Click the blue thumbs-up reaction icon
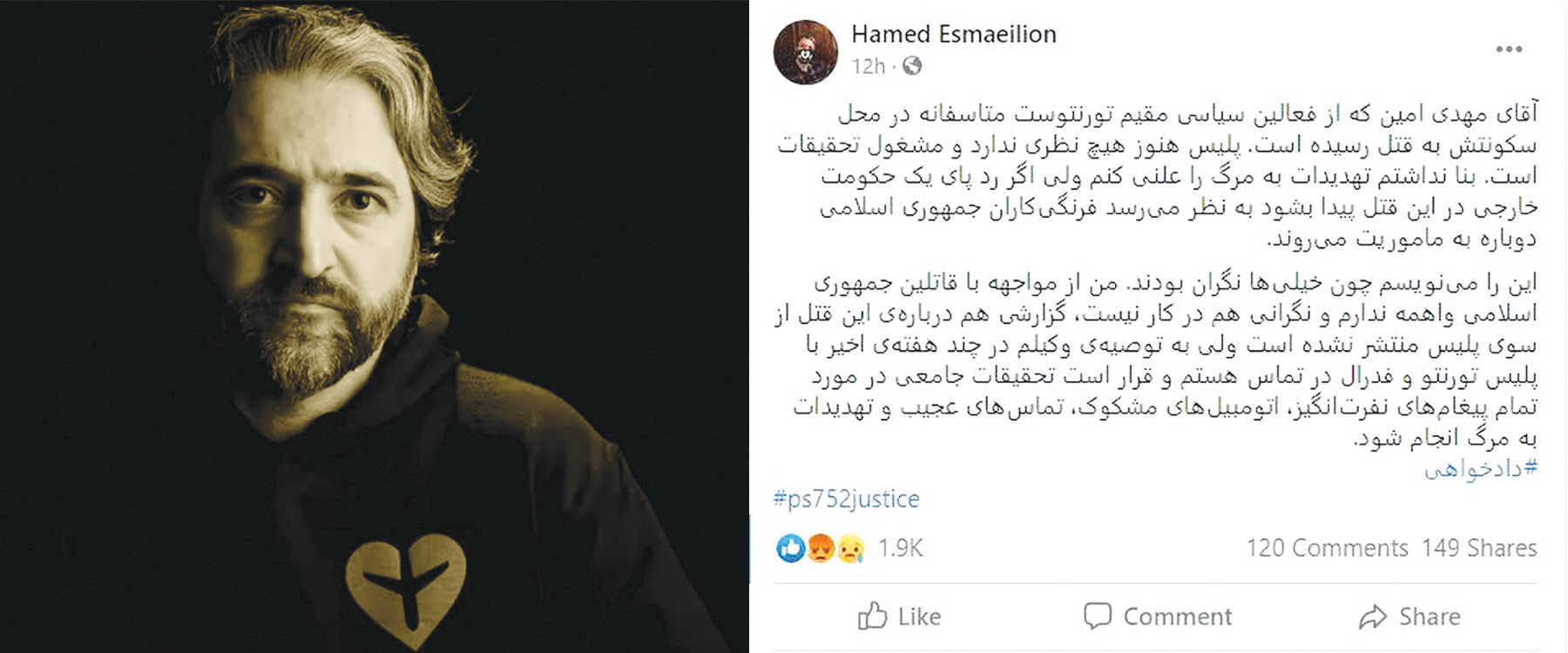 coord(791,548)
